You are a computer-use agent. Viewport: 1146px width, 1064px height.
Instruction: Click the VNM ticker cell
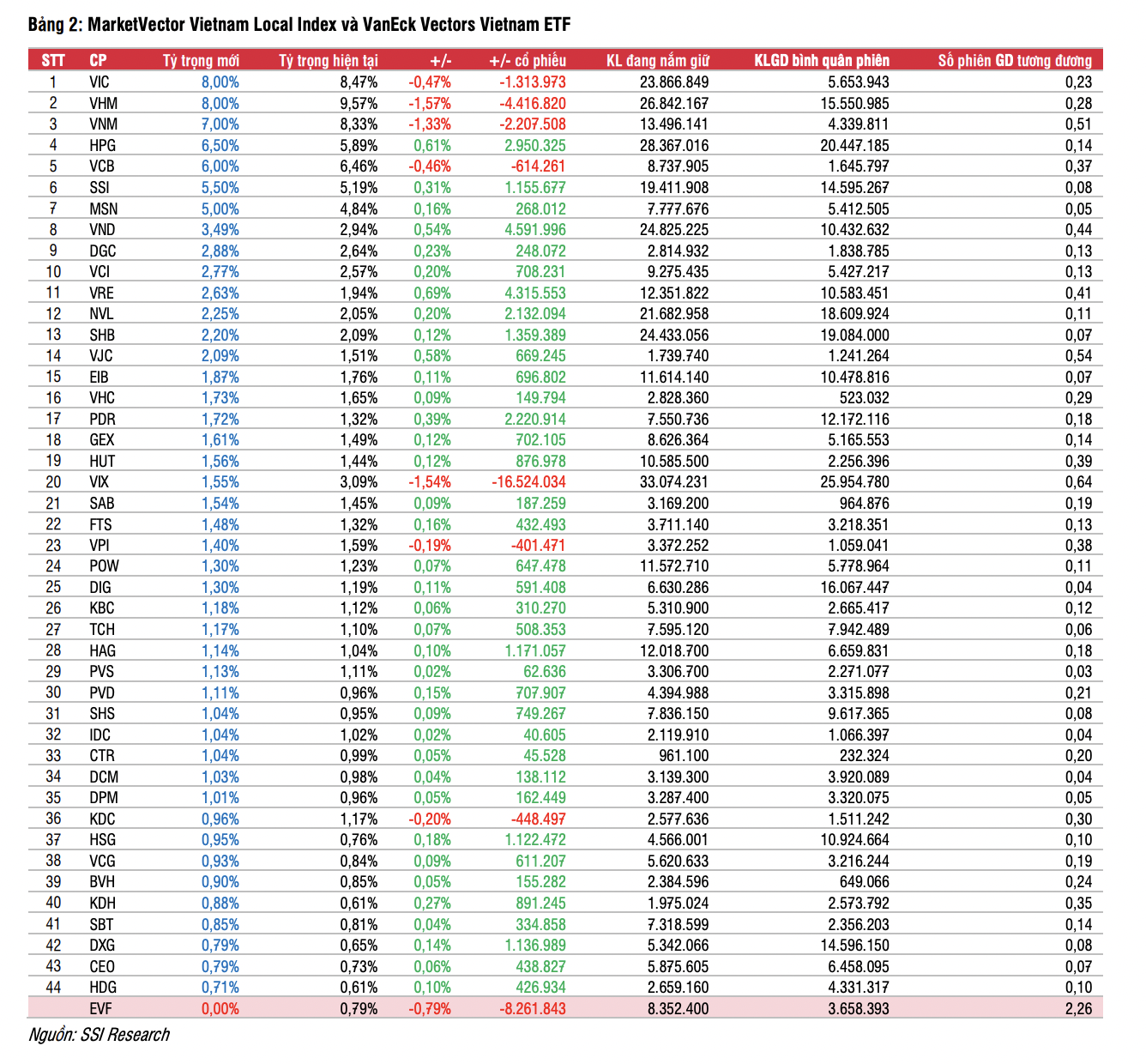[x=103, y=124]
